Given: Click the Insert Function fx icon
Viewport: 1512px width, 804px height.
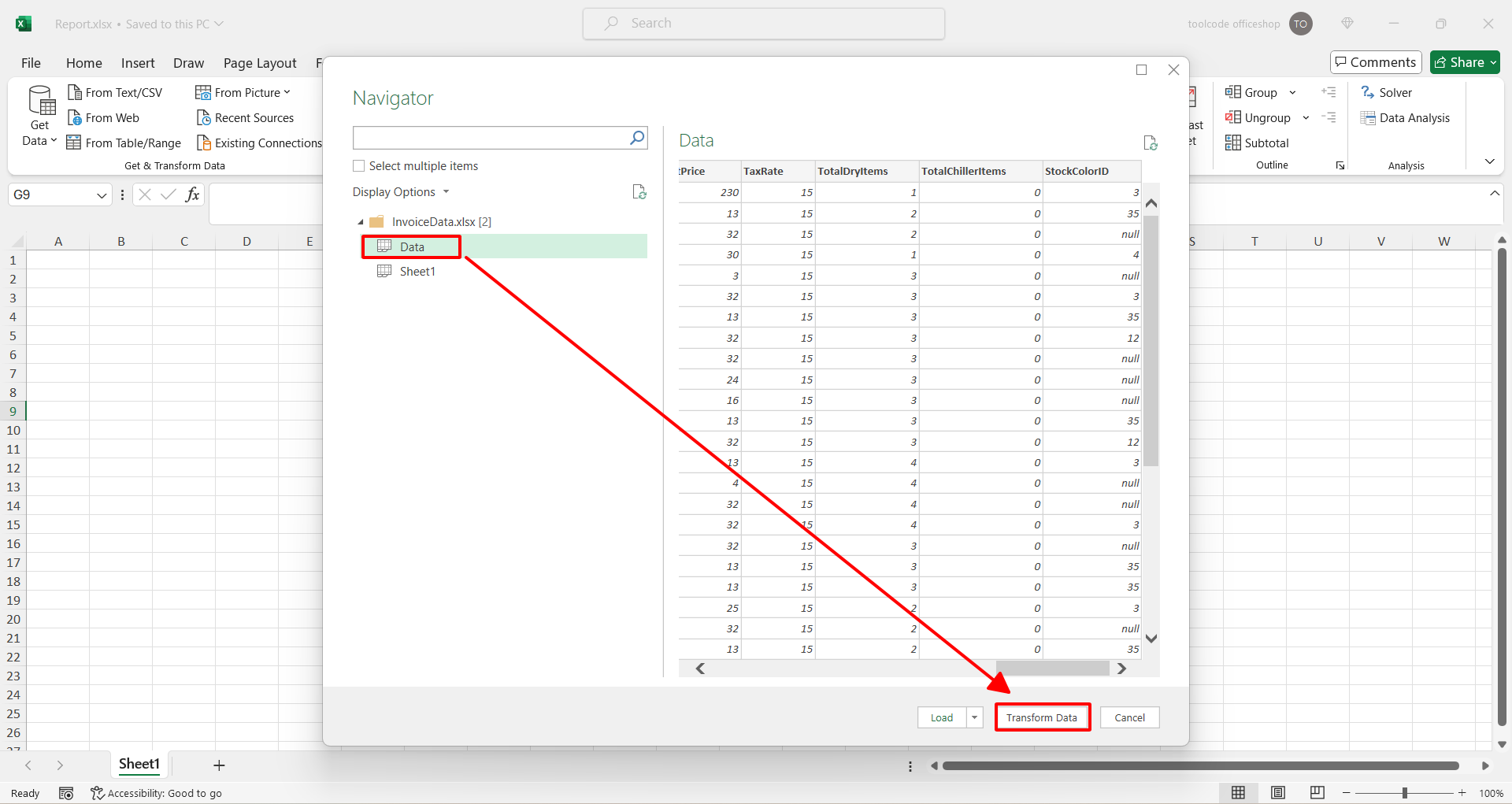Looking at the screenshot, I should (x=192, y=195).
